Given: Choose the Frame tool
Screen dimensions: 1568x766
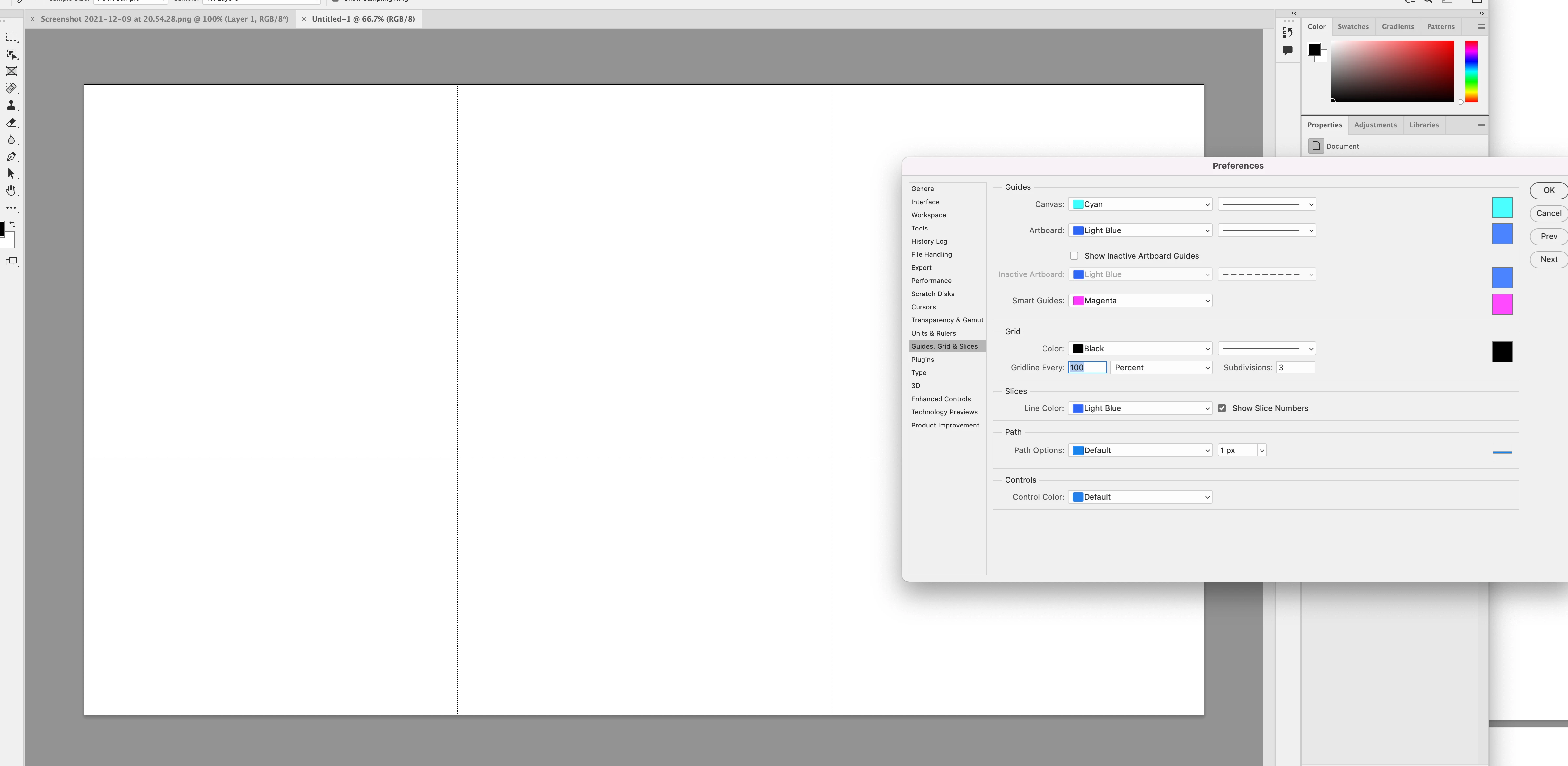Looking at the screenshot, I should 11,71.
